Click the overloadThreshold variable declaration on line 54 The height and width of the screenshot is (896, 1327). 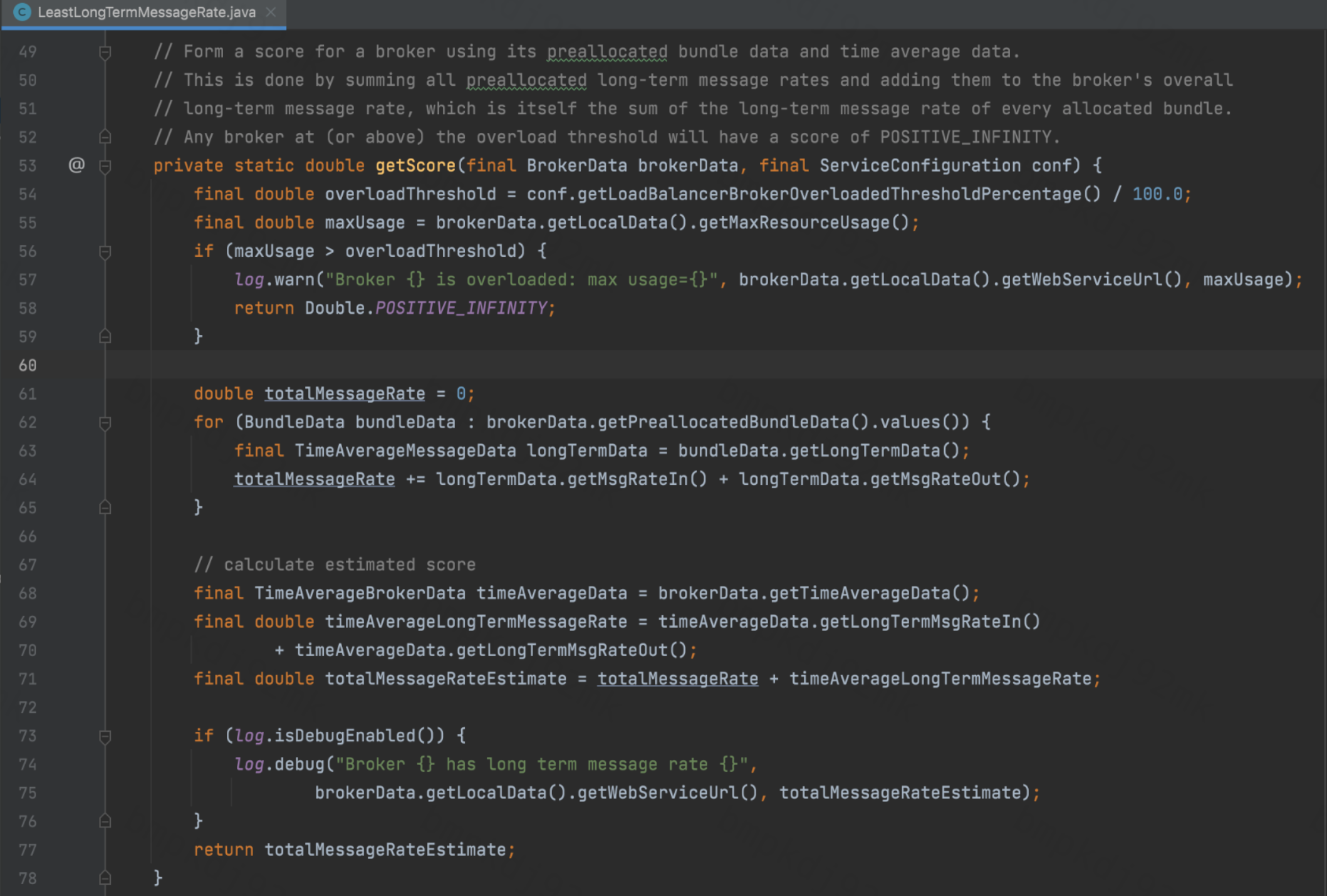tap(410, 194)
